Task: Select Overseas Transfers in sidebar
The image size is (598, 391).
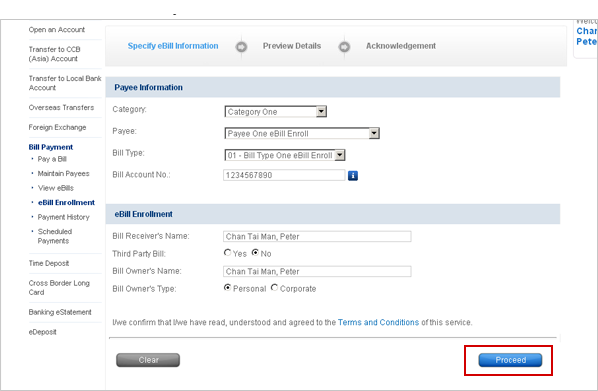Action: click(x=61, y=108)
